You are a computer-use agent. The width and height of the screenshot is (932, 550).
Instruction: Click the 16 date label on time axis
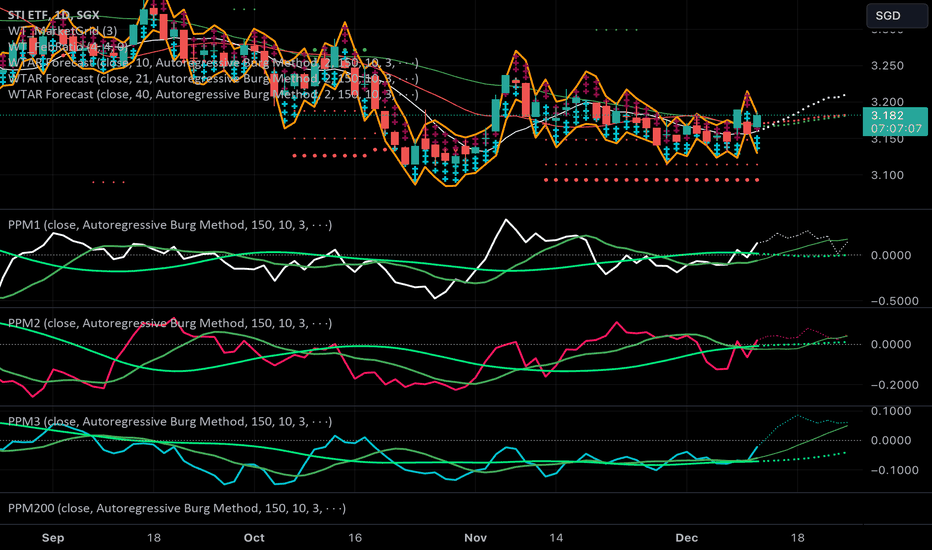click(x=355, y=538)
